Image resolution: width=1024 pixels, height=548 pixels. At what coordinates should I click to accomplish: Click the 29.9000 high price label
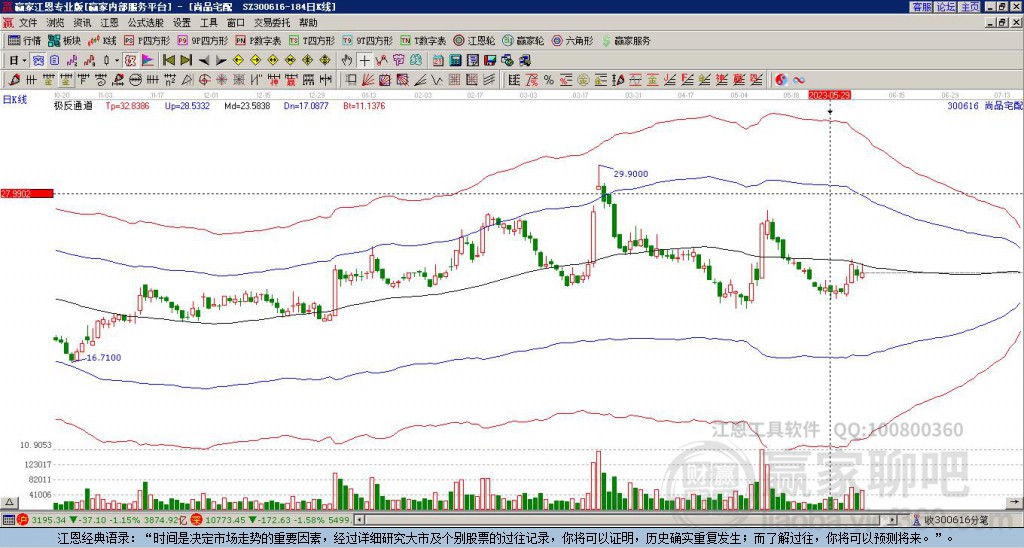point(631,174)
